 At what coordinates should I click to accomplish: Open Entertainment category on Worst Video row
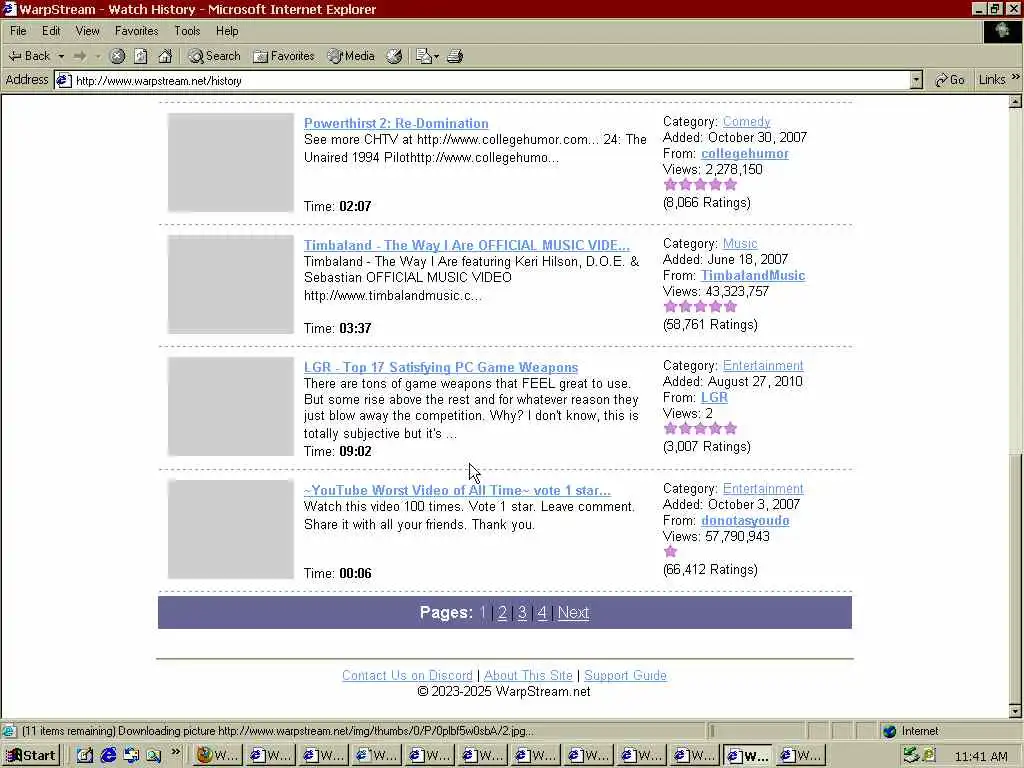pos(763,488)
